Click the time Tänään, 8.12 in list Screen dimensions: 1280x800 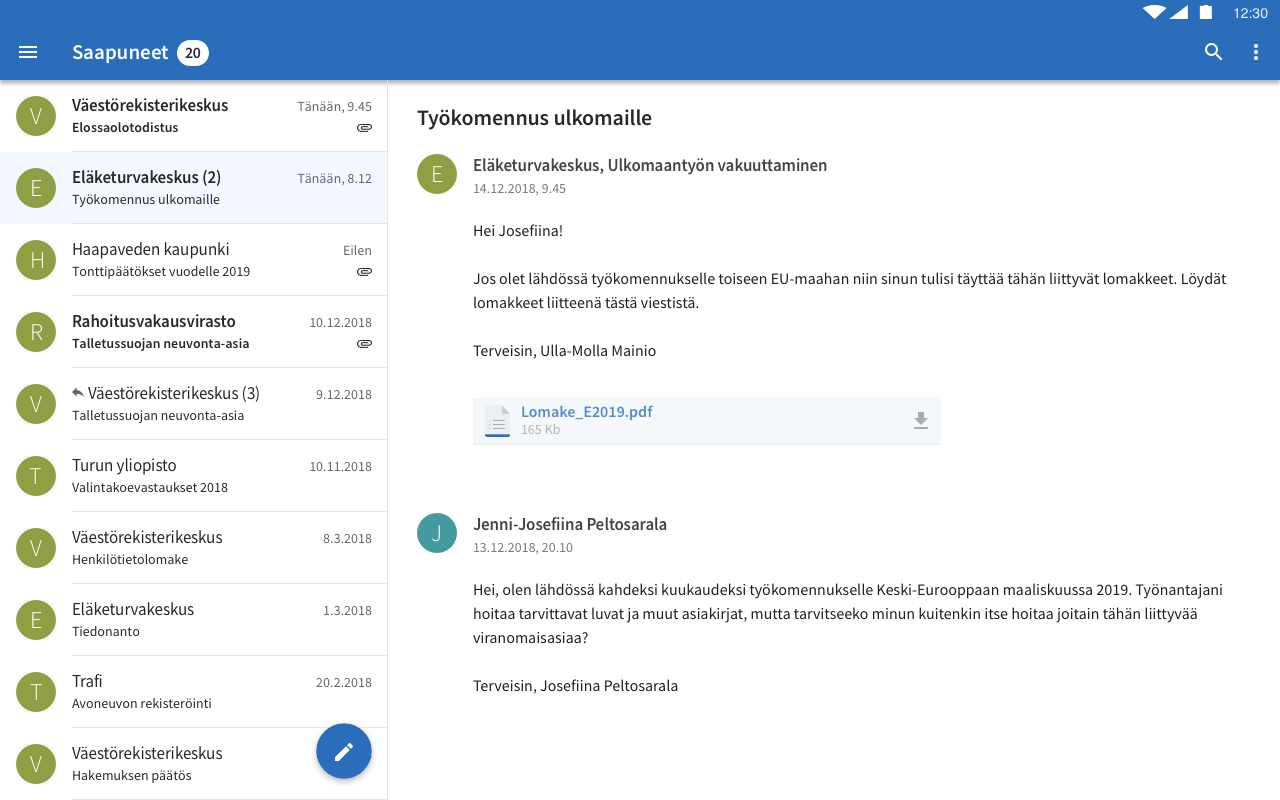[x=334, y=179]
